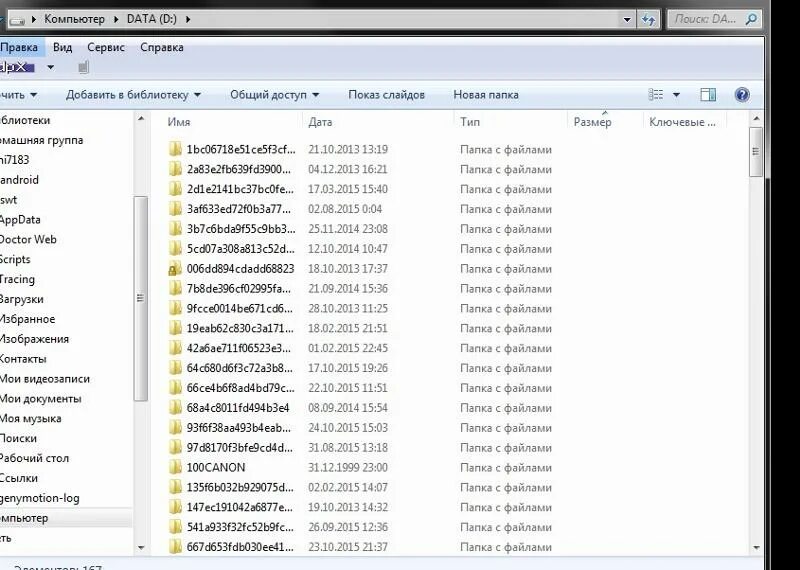Select folder icon of 66ce4b6f8ad4bd79c
This screenshot has width=800, height=570.
pos(175,388)
